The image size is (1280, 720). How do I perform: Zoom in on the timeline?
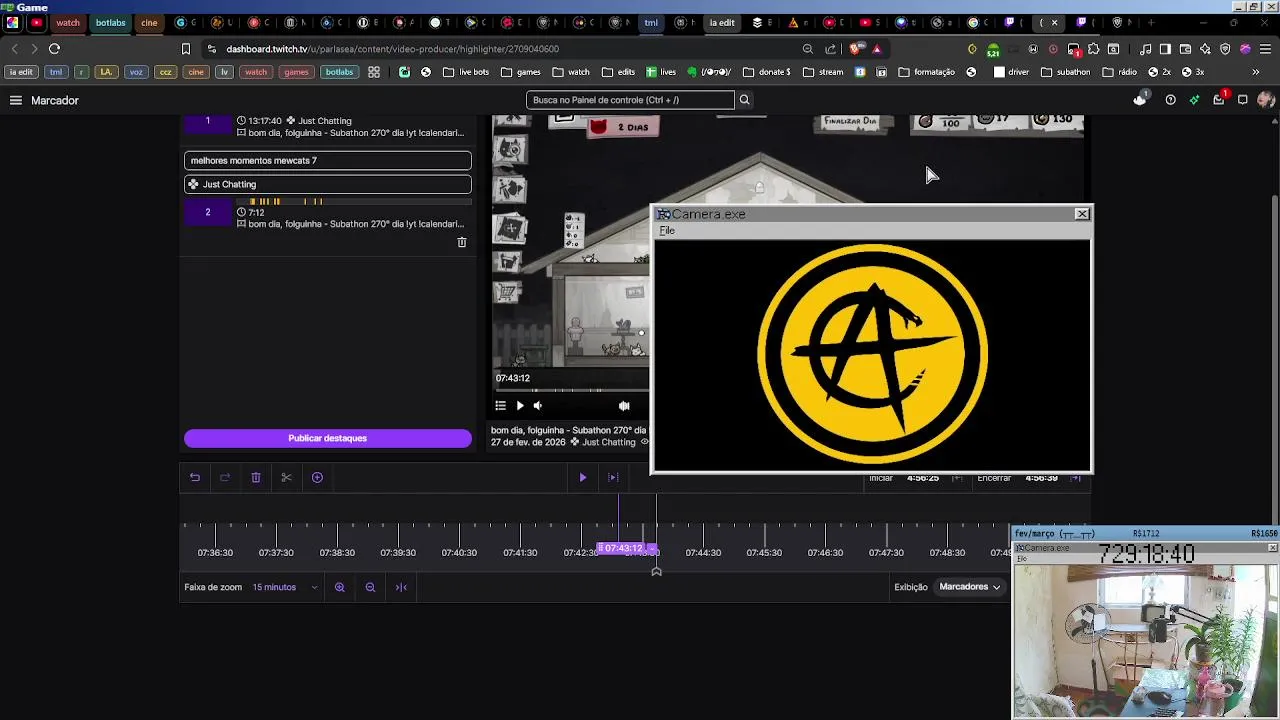point(340,588)
